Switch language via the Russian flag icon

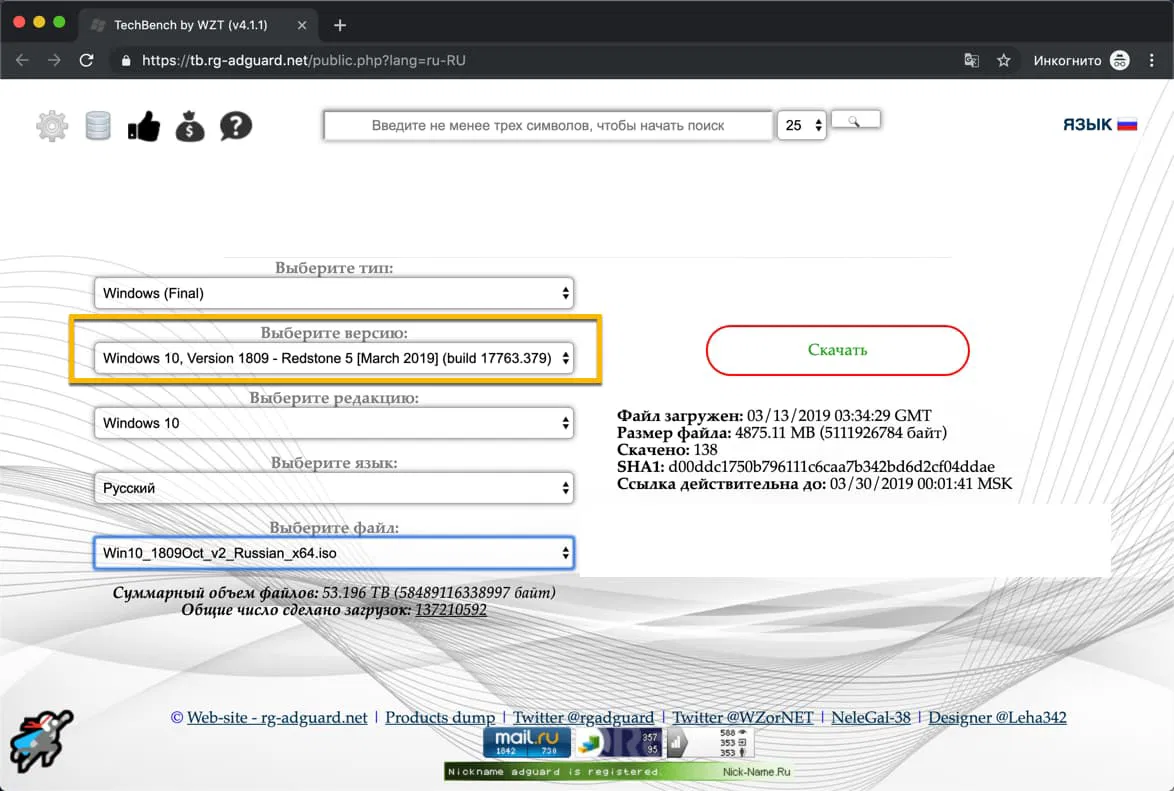pyautogui.click(x=1129, y=123)
